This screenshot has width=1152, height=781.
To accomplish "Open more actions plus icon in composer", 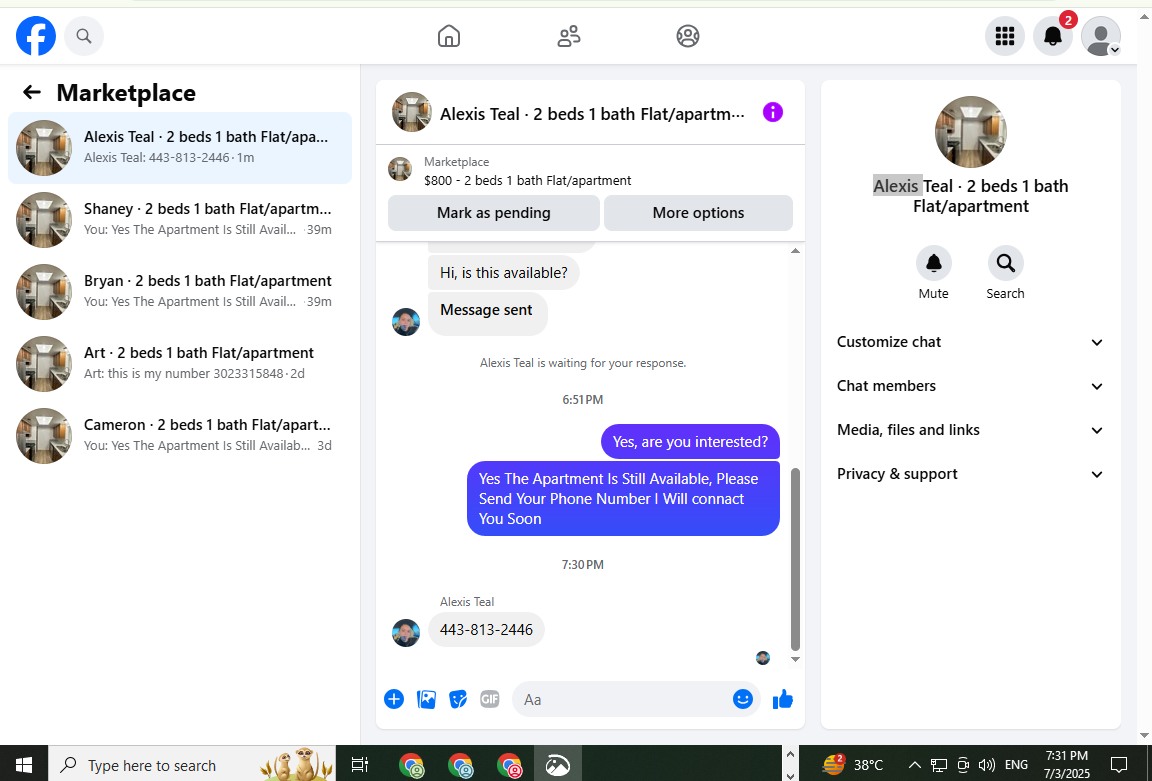I will pos(394,699).
